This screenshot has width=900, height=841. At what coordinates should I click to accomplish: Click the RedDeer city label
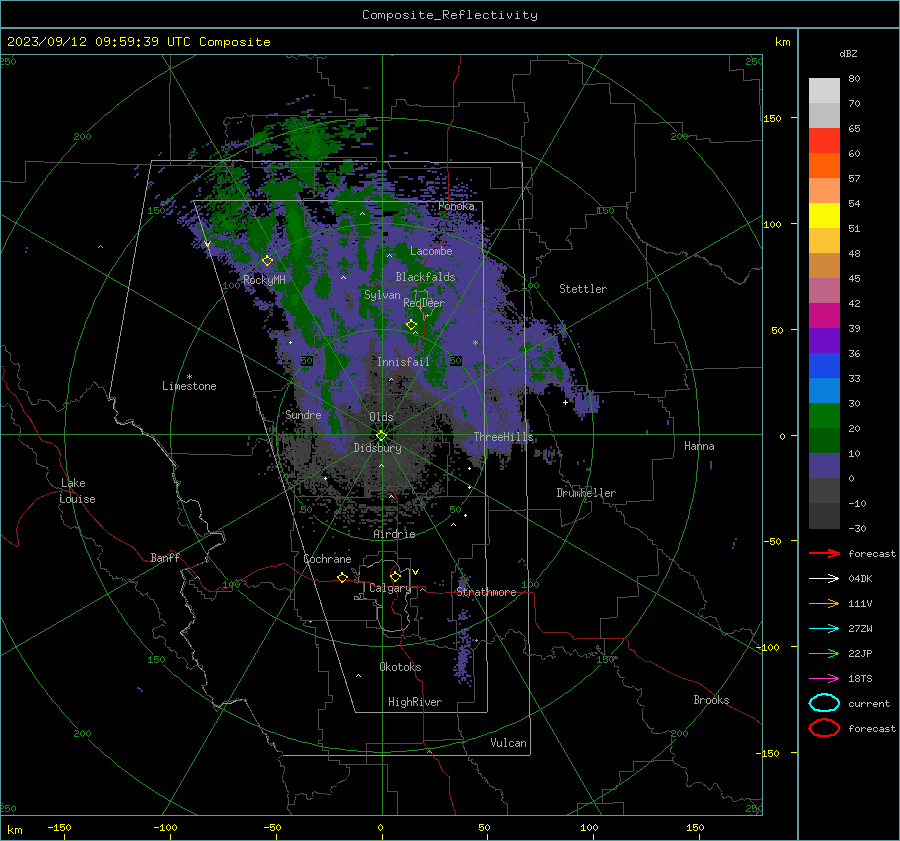424,303
